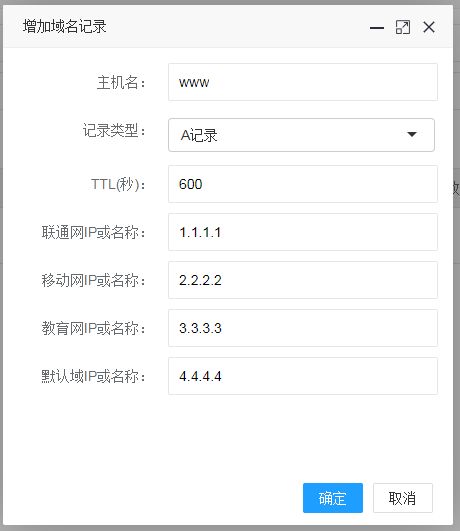460x531 pixels.
Task: Focus the 主机名 field containing www
Action: tap(303, 82)
